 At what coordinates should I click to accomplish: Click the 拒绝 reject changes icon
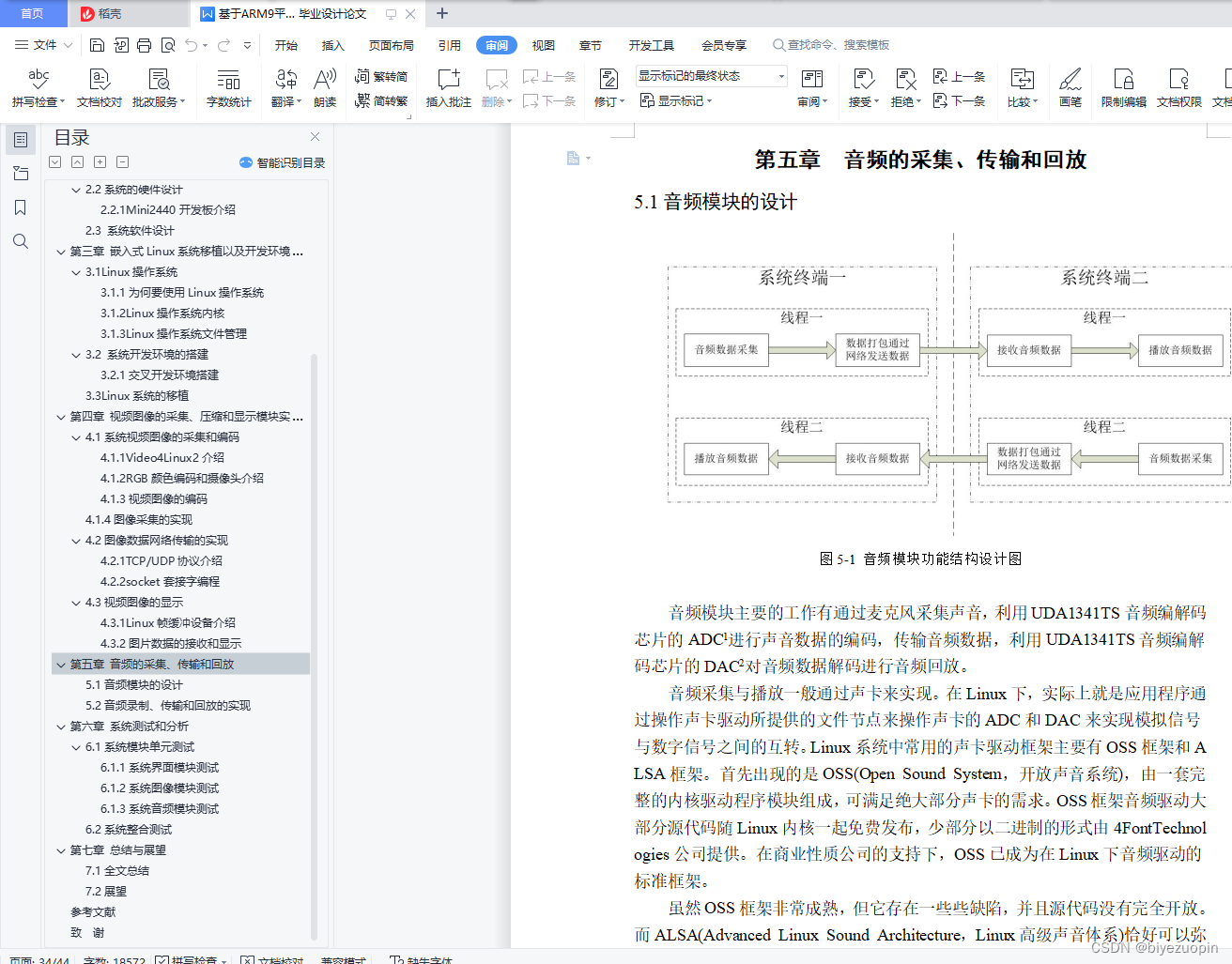(x=905, y=87)
